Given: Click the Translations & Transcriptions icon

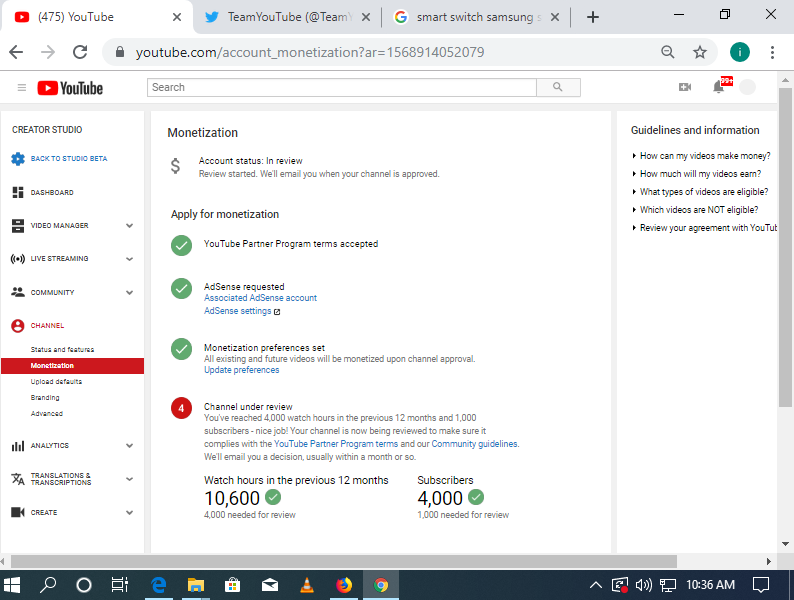Looking at the screenshot, I should tap(18, 479).
